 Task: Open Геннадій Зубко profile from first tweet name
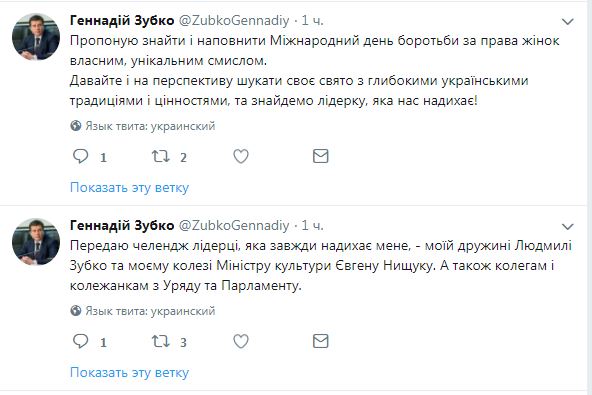pyautogui.click(x=122, y=20)
